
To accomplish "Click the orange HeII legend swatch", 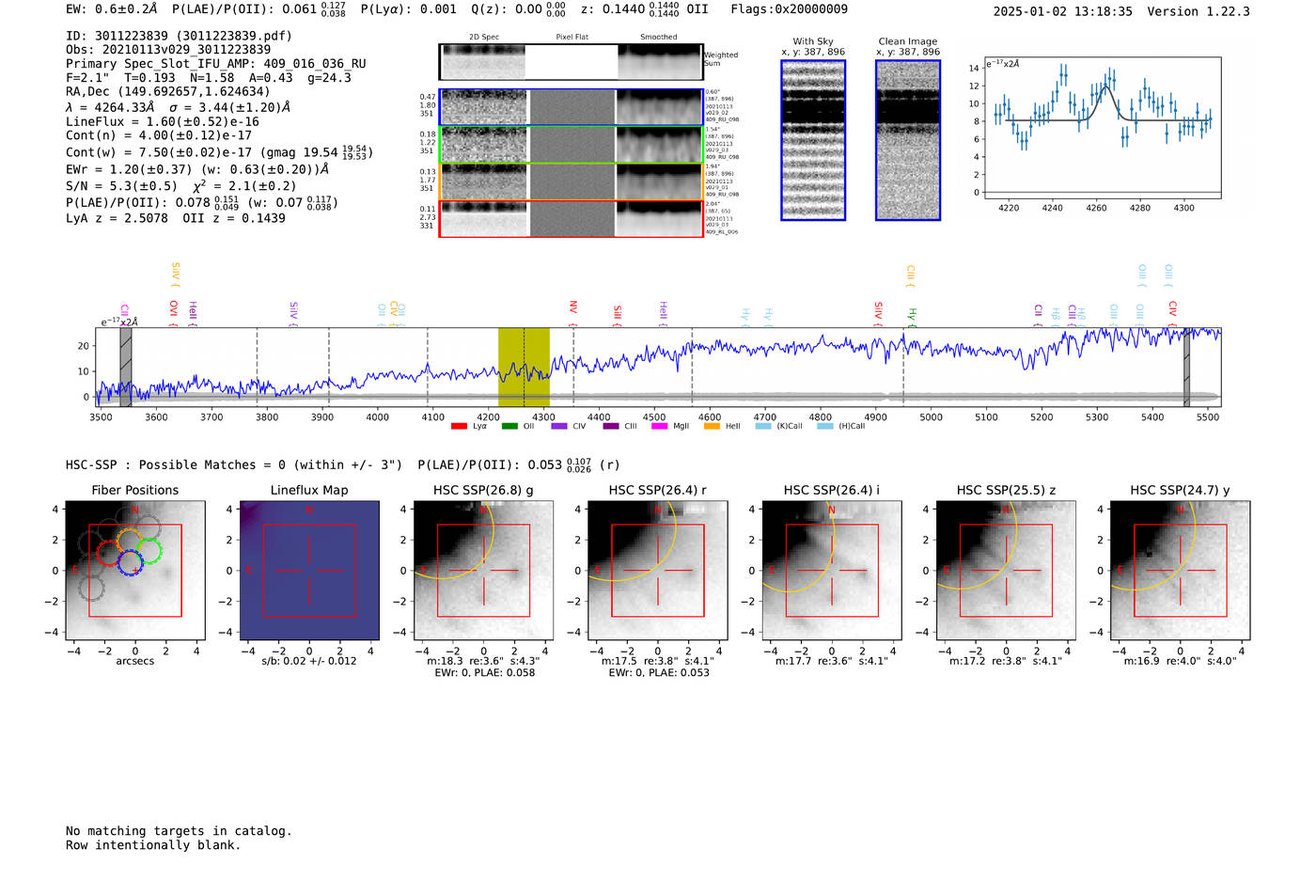I will tap(712, 426).
